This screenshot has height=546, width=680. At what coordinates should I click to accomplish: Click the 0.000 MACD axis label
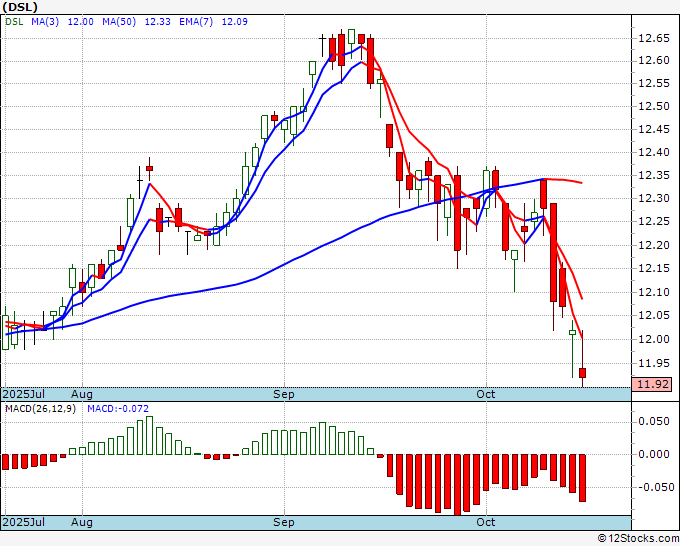coord(654,454)
